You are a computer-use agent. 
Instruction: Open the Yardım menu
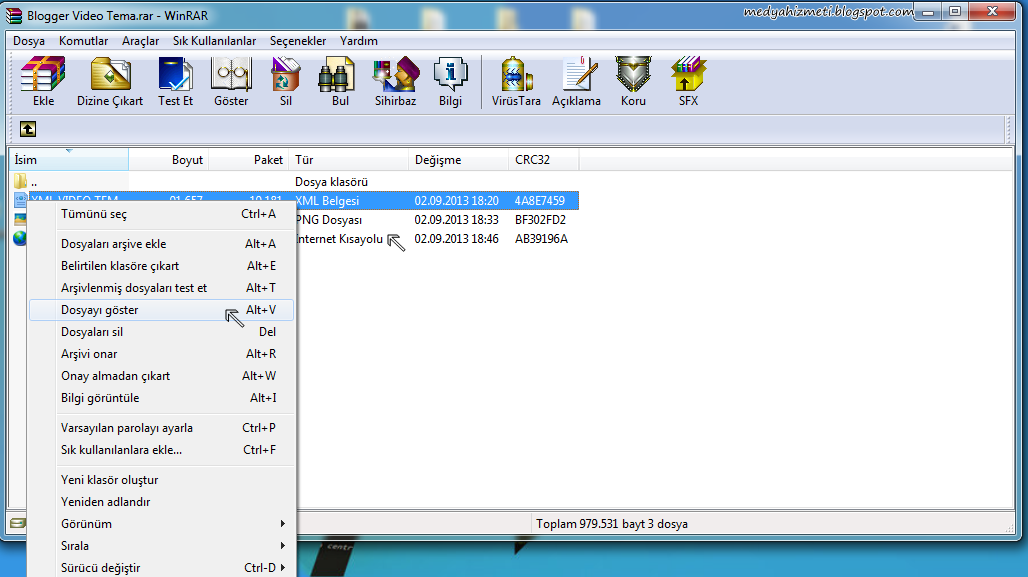pos(359,41)
